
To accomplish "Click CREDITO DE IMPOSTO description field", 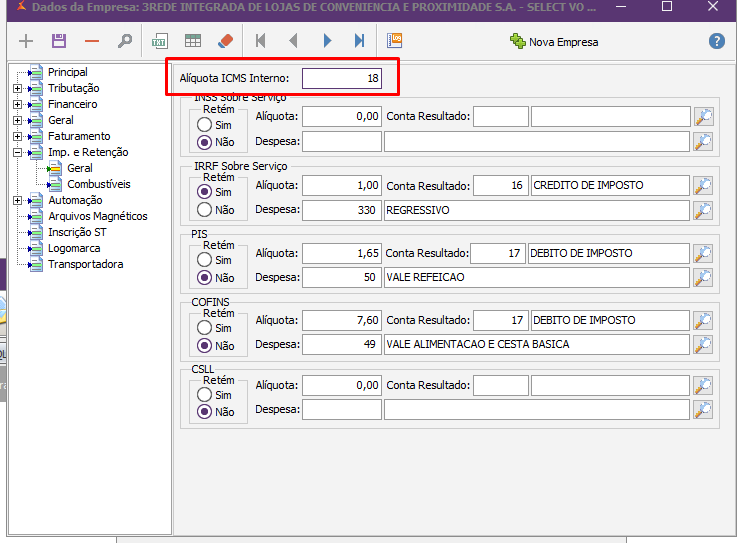I will pyautogui.click(x=610, y=185).
